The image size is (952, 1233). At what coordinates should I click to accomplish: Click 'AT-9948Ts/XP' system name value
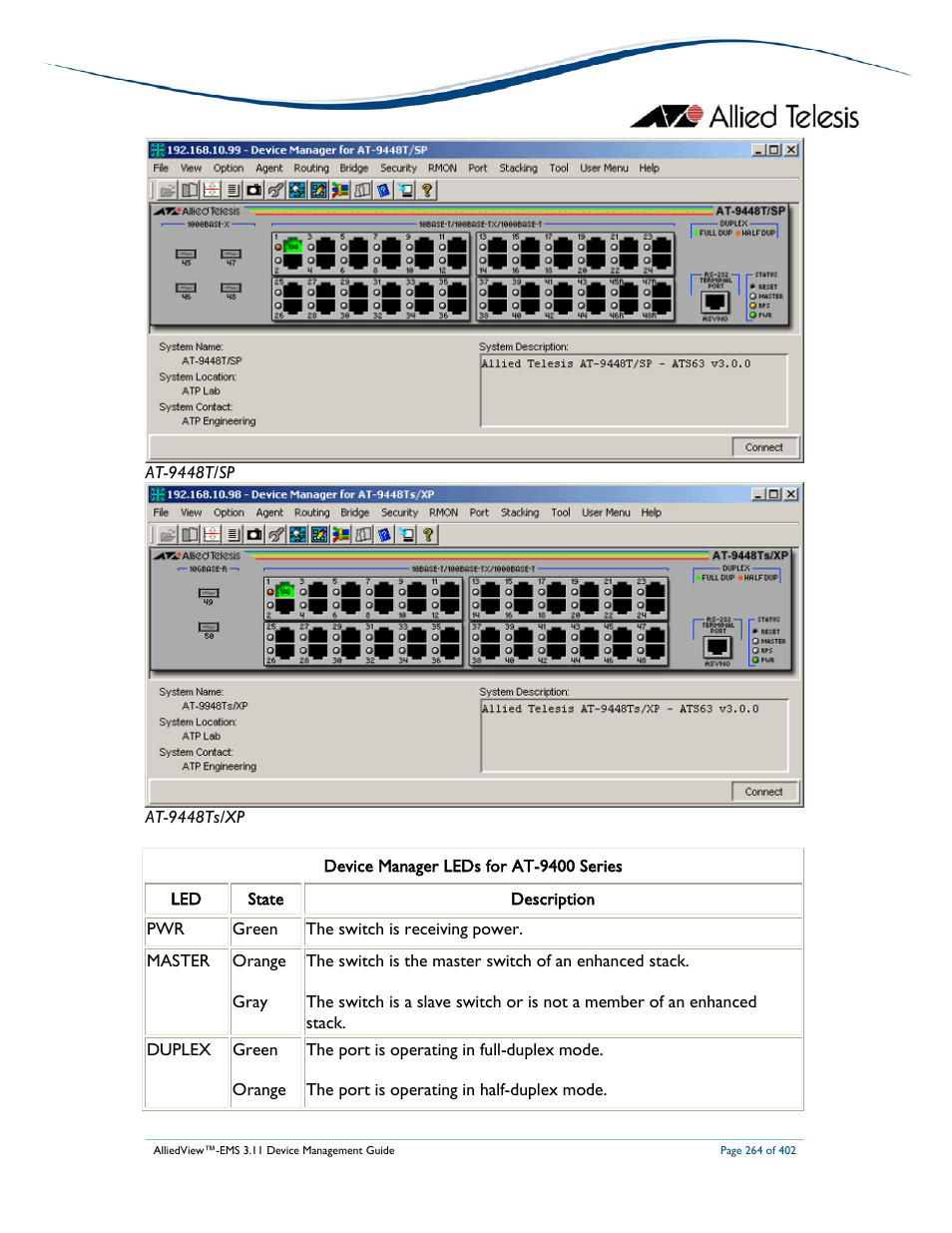tap(215, 706)
